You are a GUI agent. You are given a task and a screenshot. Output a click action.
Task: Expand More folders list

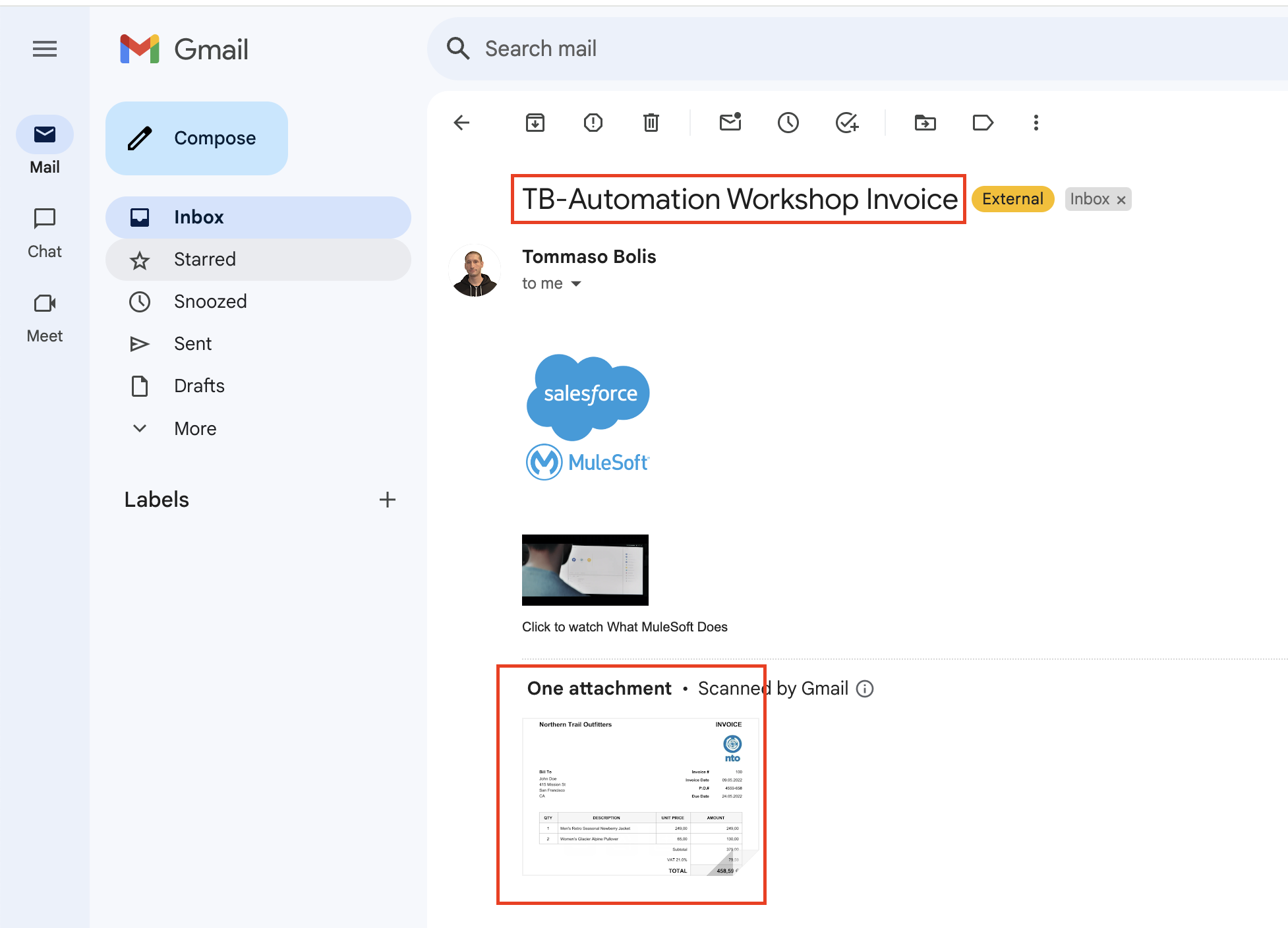point(258,428)
